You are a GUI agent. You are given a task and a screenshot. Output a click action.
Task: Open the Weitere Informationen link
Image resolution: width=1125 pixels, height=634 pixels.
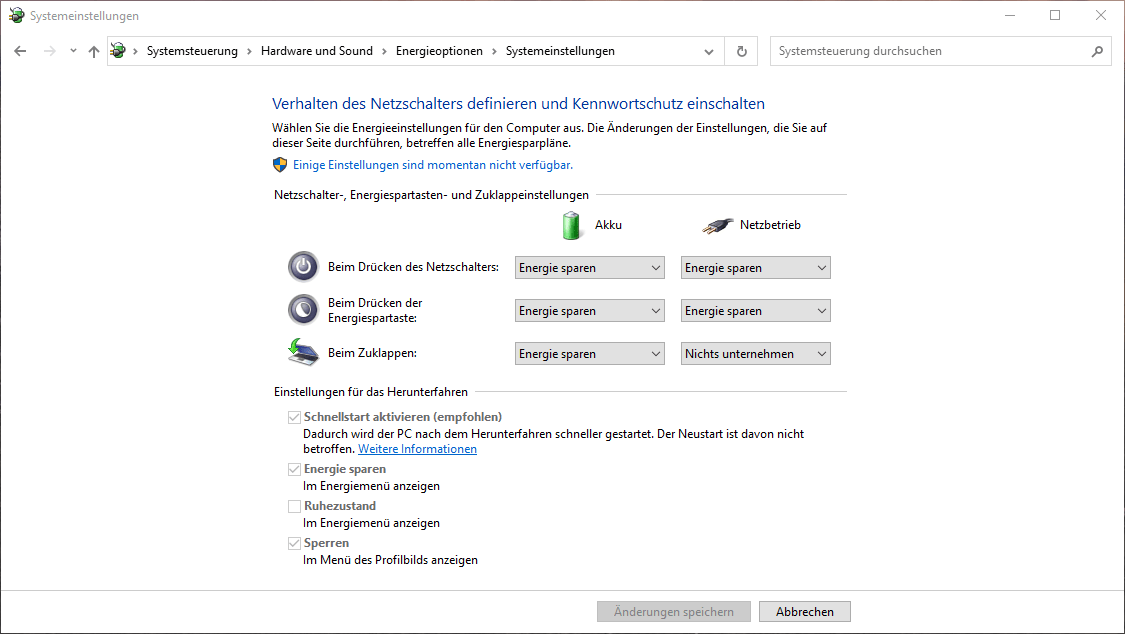tap(417, 450)
